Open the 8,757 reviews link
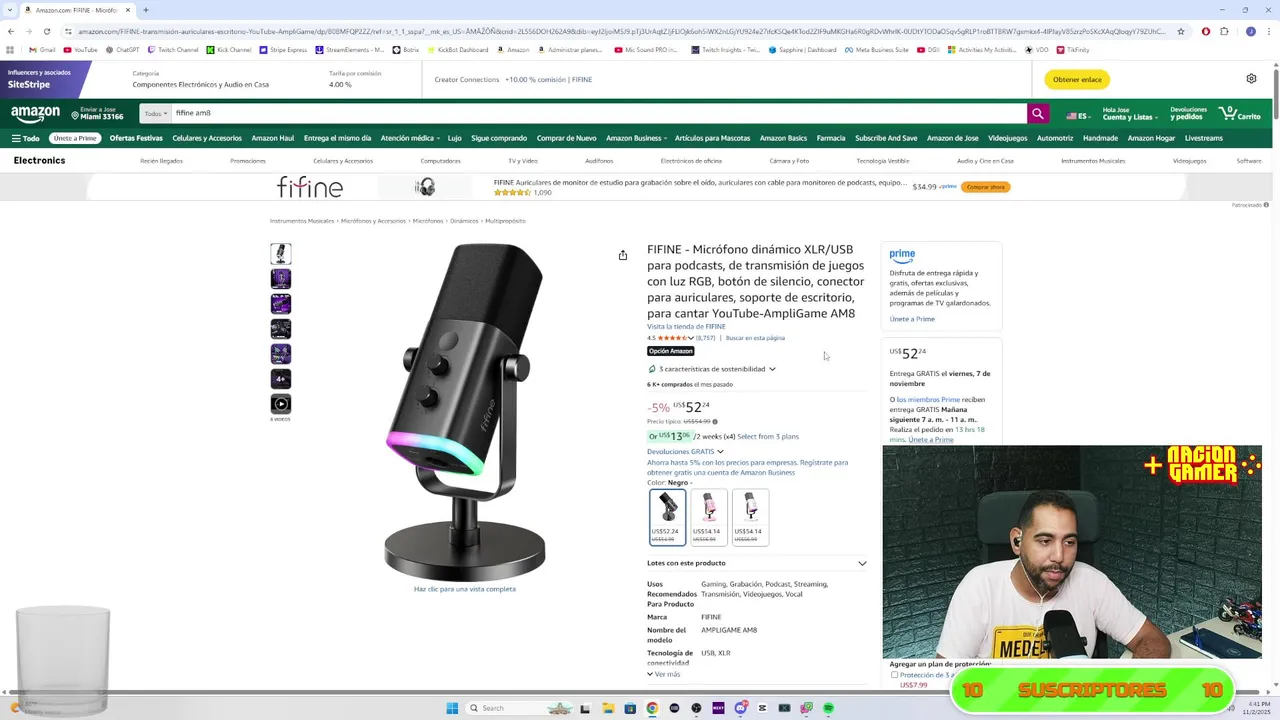This screenshot has width=1280, height=720. tap(706, 338)
